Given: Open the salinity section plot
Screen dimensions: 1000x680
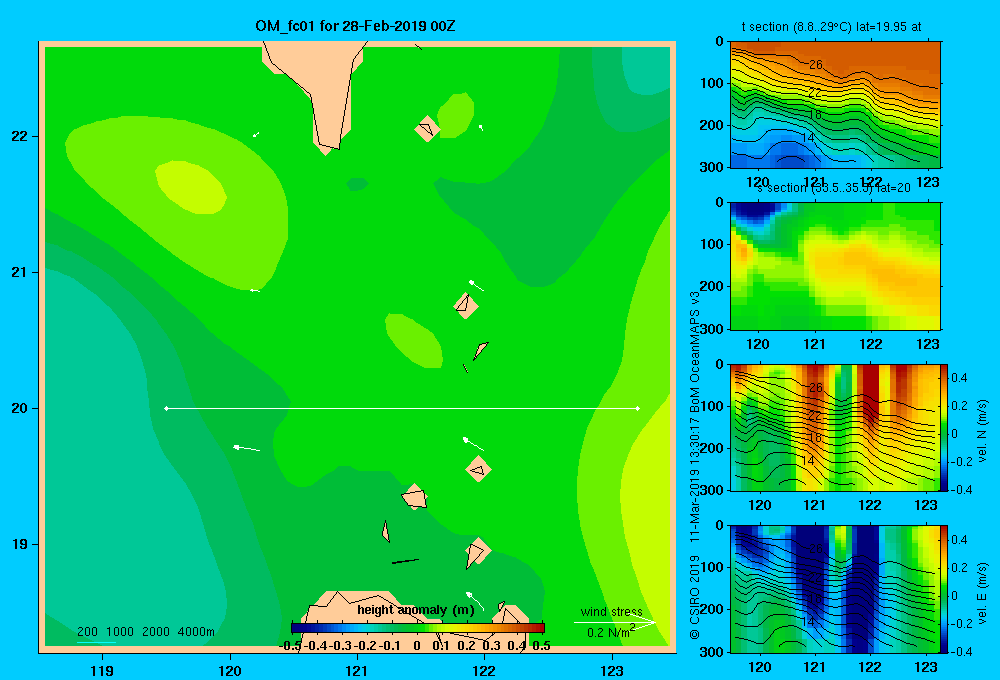Looking at the screenshot, I should click(x=835, y=266).
